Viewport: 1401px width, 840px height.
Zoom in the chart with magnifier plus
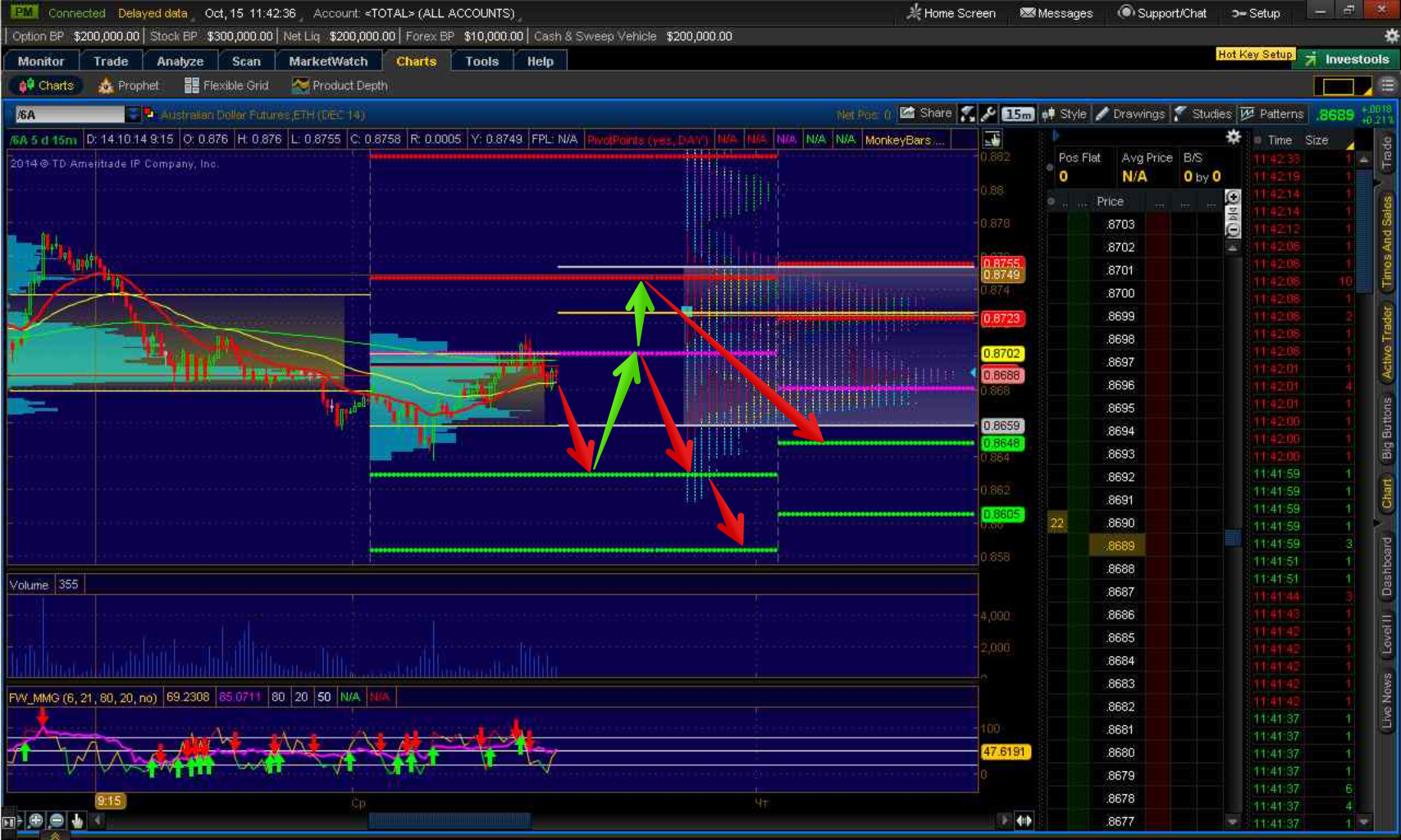(x=35, y=820)
